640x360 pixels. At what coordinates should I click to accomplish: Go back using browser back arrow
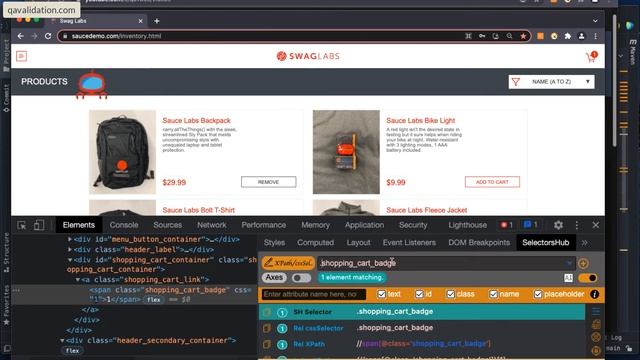tap(20, 36)
